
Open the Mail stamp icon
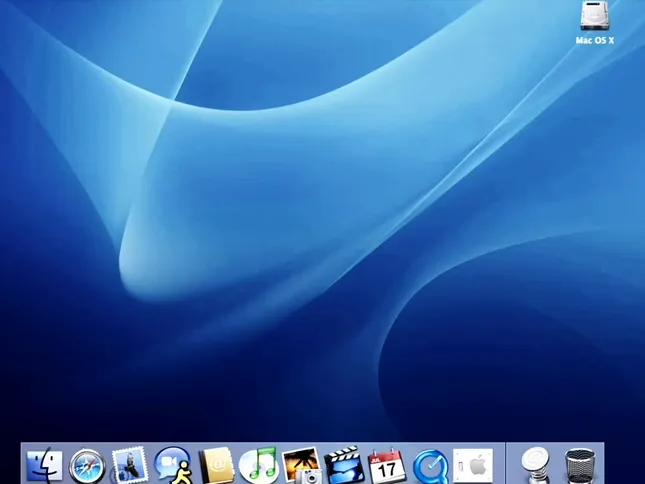click(x=130, y=465)
